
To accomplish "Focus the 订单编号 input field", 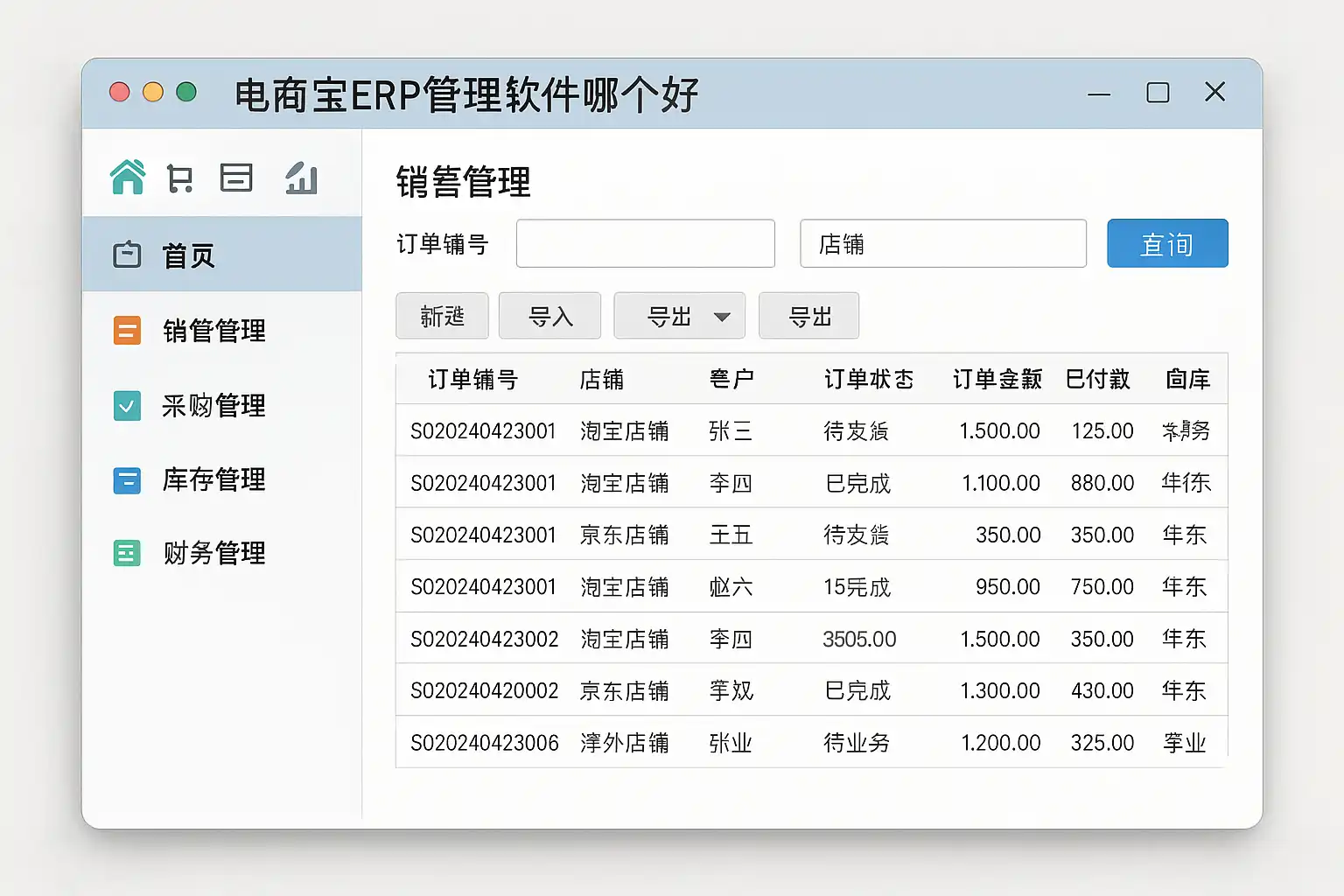I will point(645,244).
